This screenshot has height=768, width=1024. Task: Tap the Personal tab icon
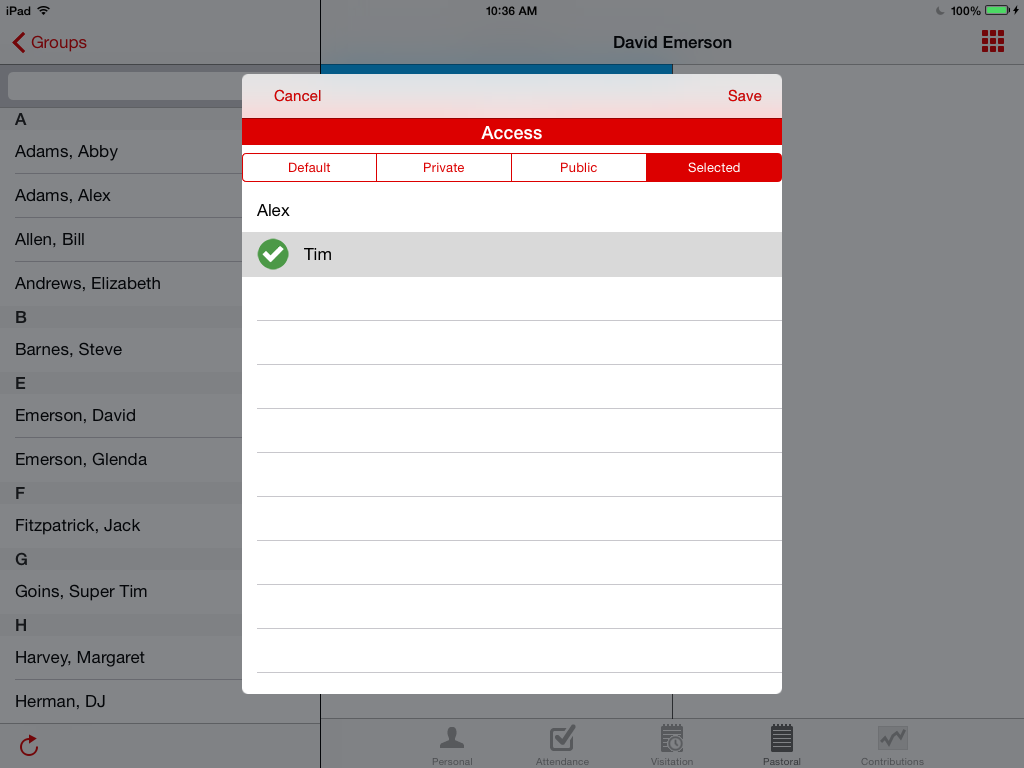click(452, 739)
